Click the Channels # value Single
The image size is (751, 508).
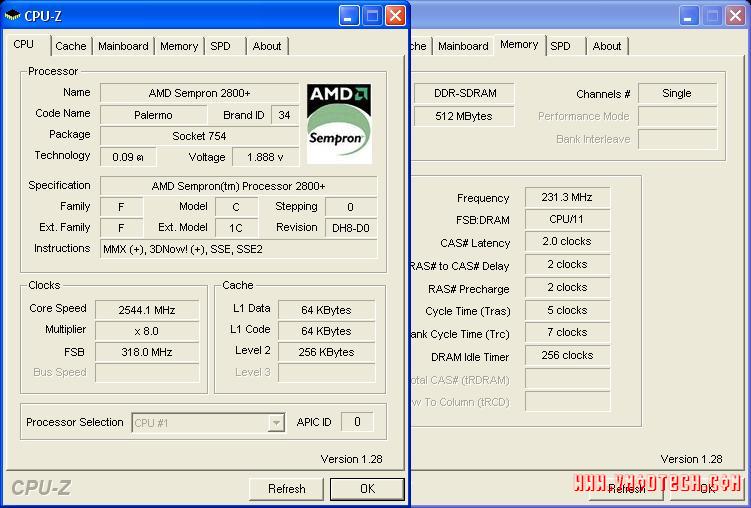[x=677, y=93]
